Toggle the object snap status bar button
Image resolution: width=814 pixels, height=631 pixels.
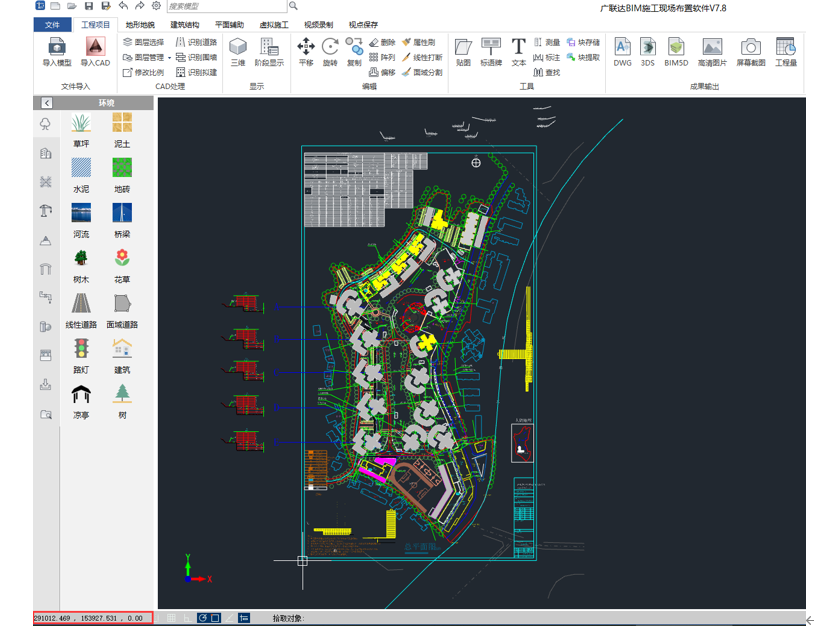pyautogui.click(x=215, y=618)
